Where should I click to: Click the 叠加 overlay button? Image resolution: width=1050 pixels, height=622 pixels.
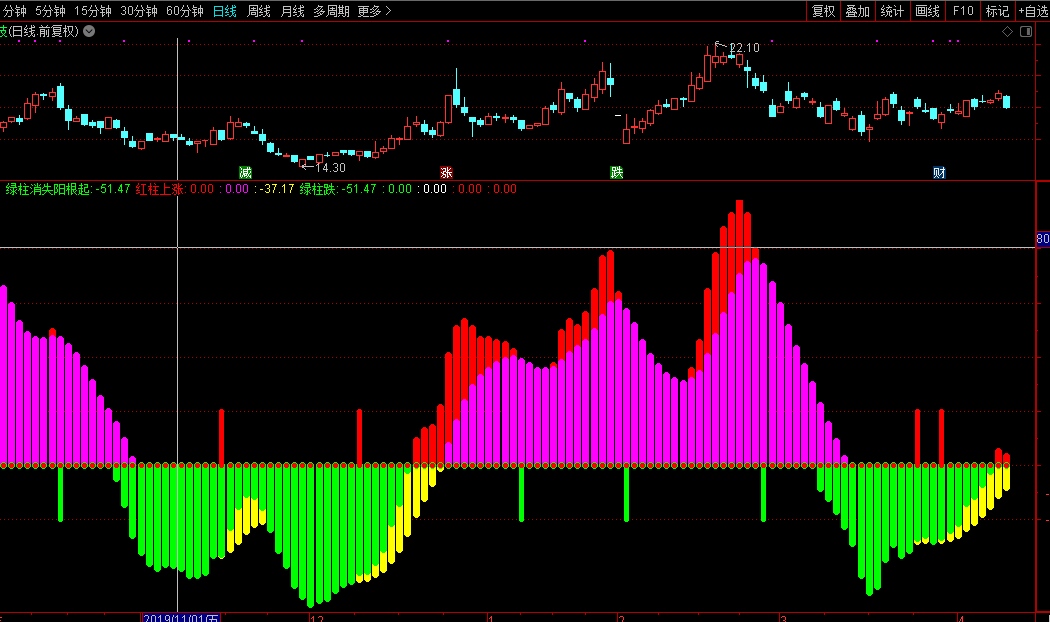coord(857,11)
